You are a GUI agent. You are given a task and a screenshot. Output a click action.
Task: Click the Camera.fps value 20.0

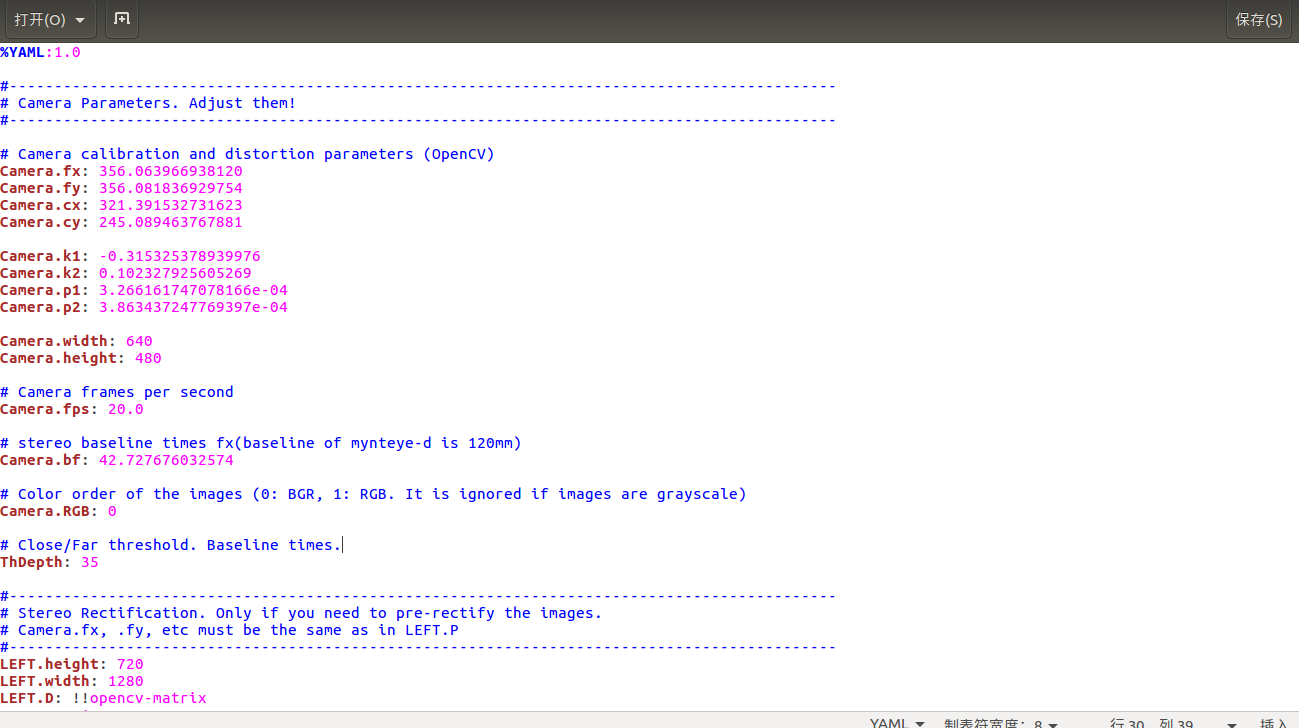tap(126, 409)
